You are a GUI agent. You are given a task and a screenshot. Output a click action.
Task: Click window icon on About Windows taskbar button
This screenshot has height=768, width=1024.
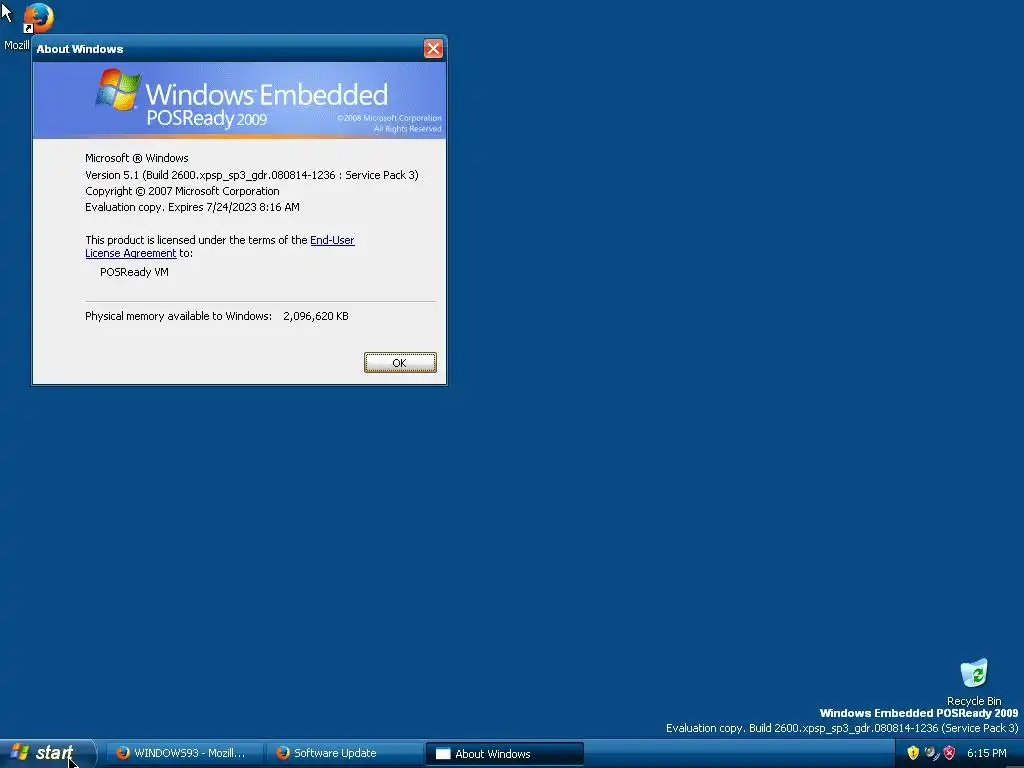[443, 754]
